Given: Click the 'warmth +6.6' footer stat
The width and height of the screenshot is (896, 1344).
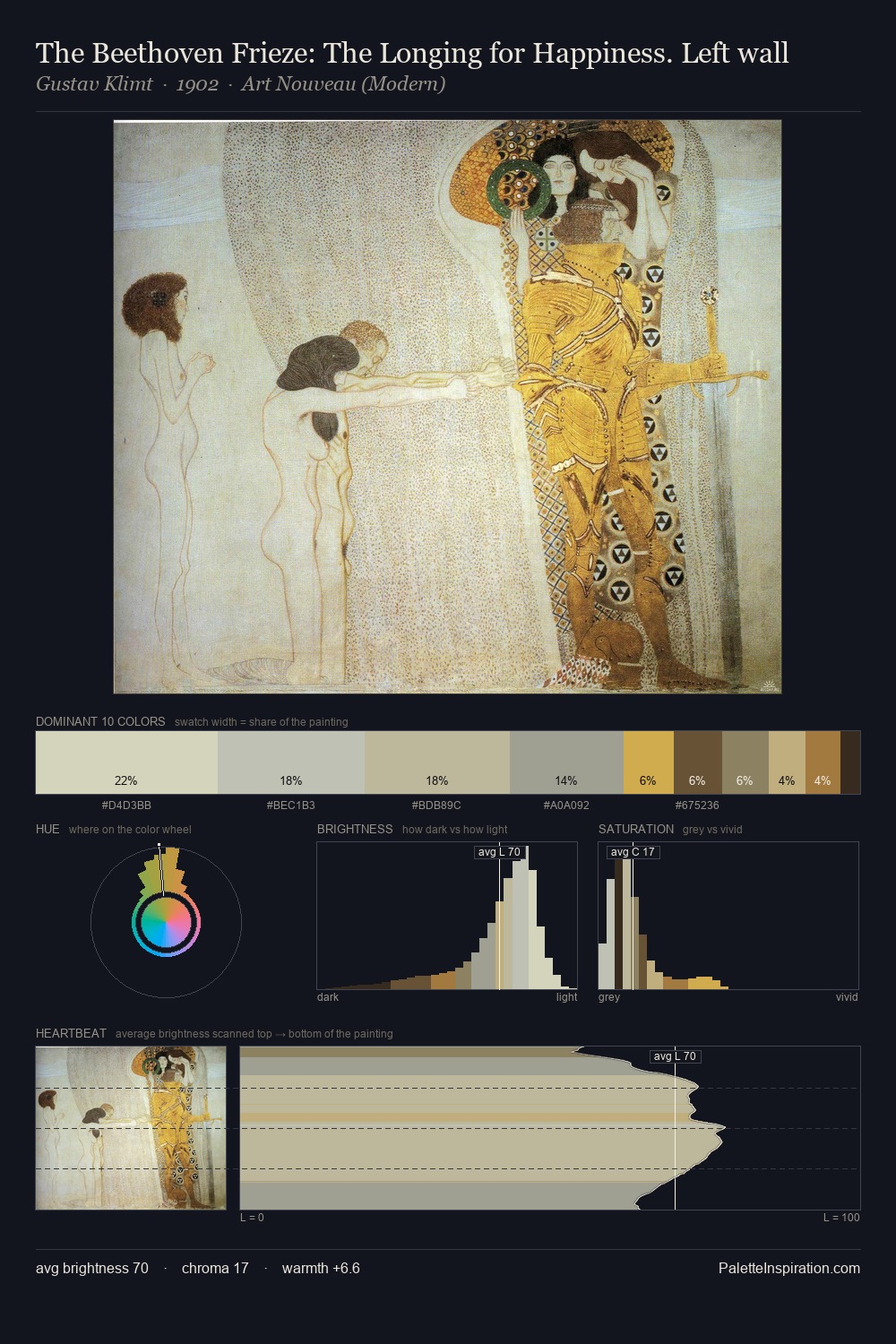Looking at the screenshot, I should (x=321, y=1268).
